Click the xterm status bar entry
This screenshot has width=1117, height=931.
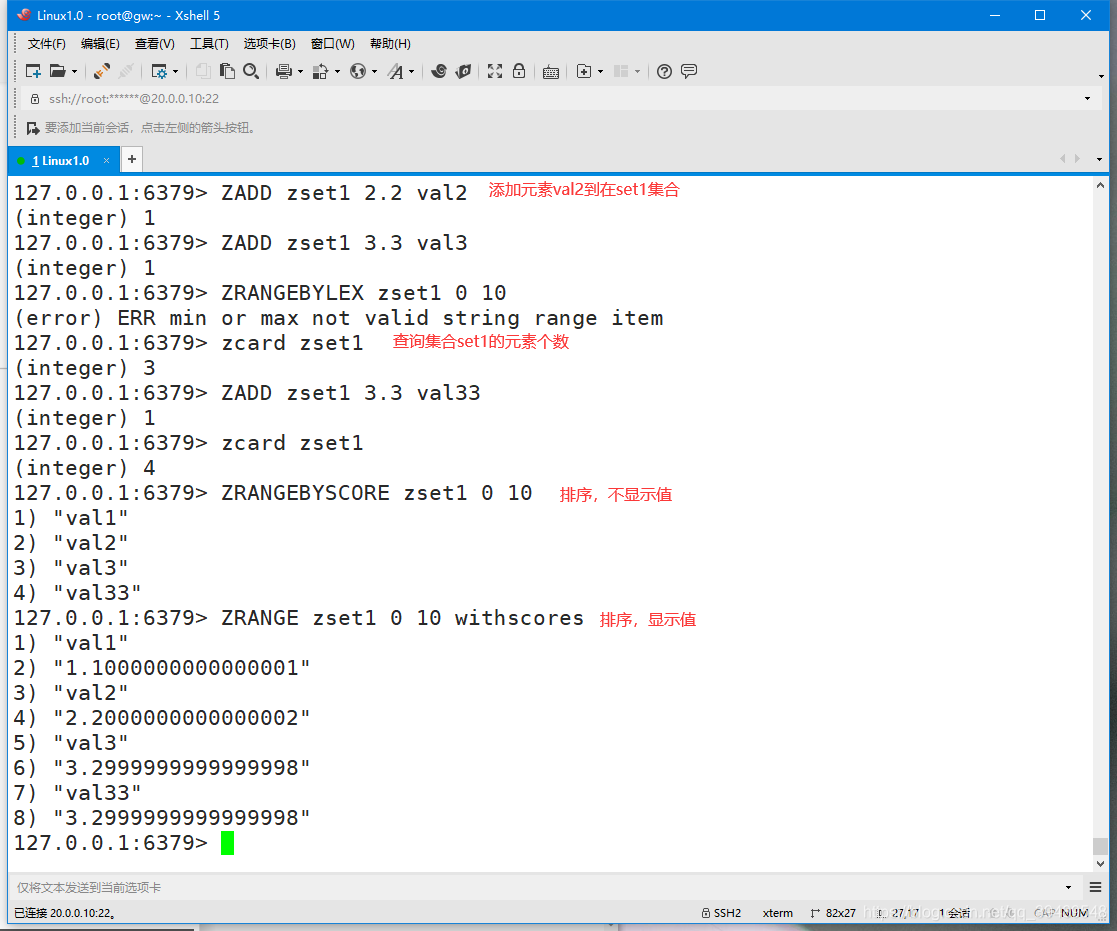coord(778,913)
